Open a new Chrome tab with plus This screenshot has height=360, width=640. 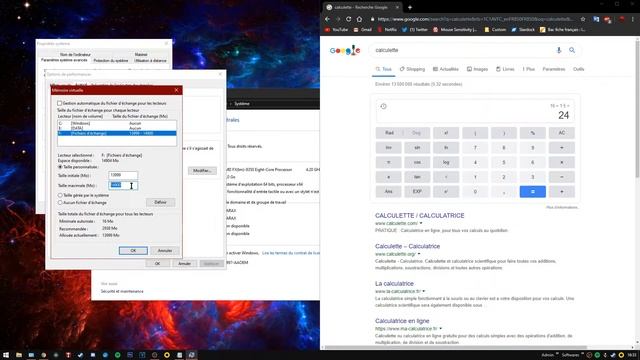[x=410, y=7]
